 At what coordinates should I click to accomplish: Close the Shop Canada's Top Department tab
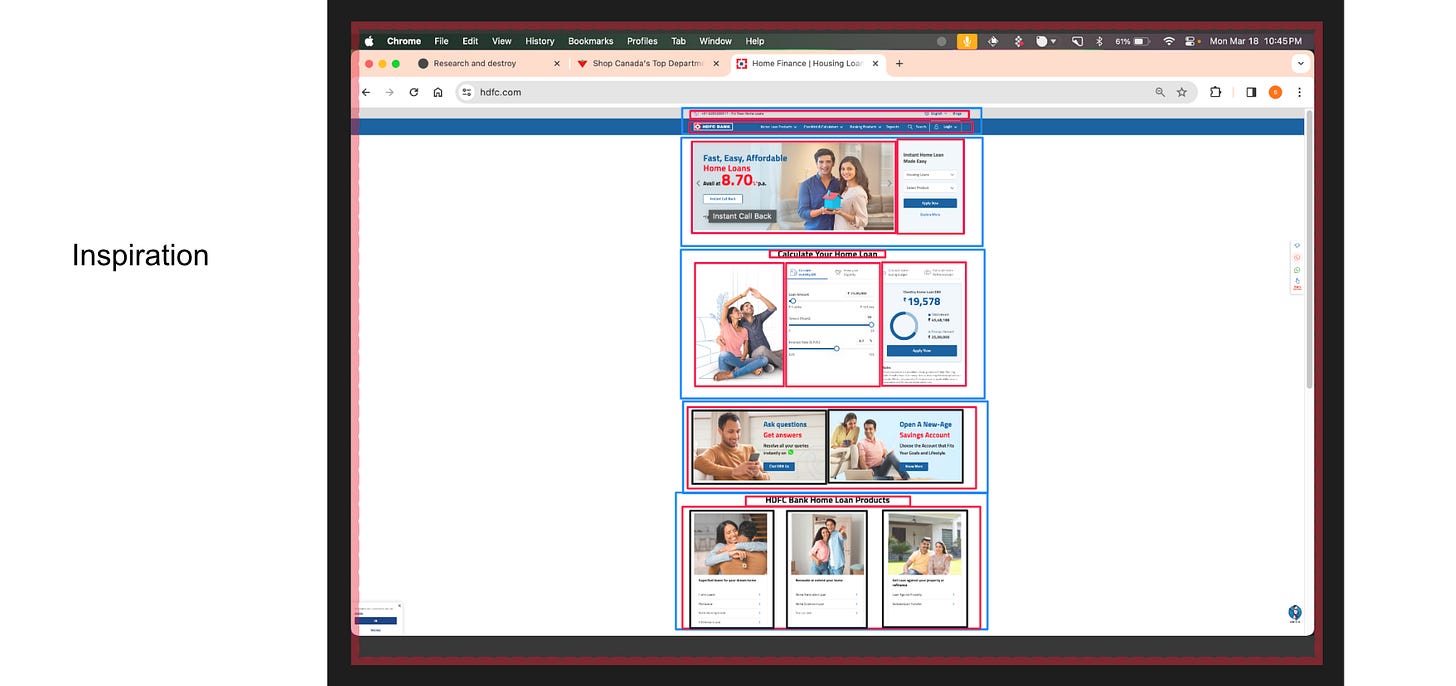click(716, 63)
